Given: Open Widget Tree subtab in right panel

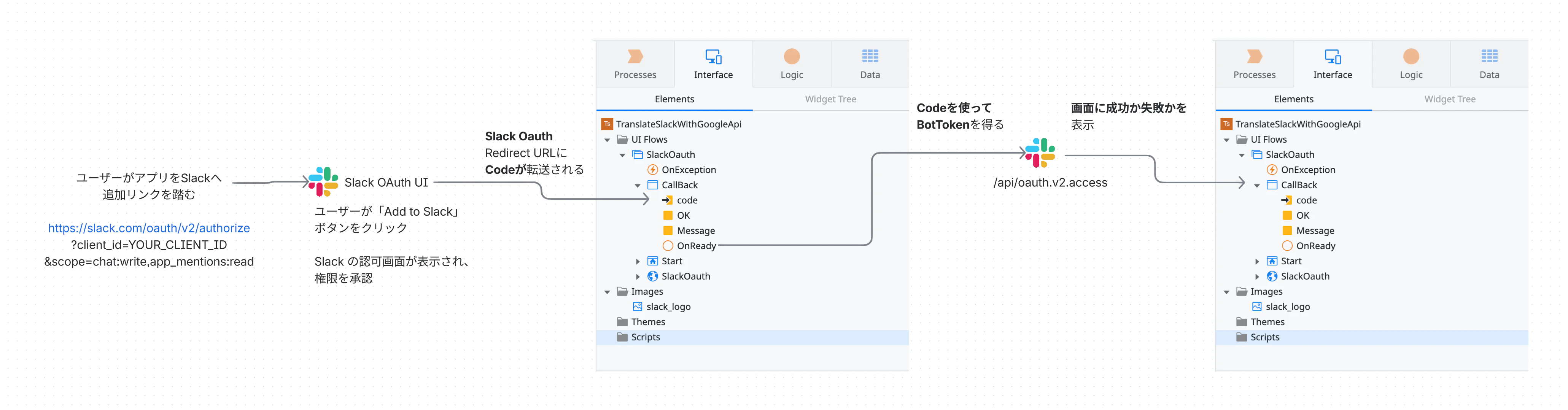Looking at the screenshot, I should [1449, 99].
